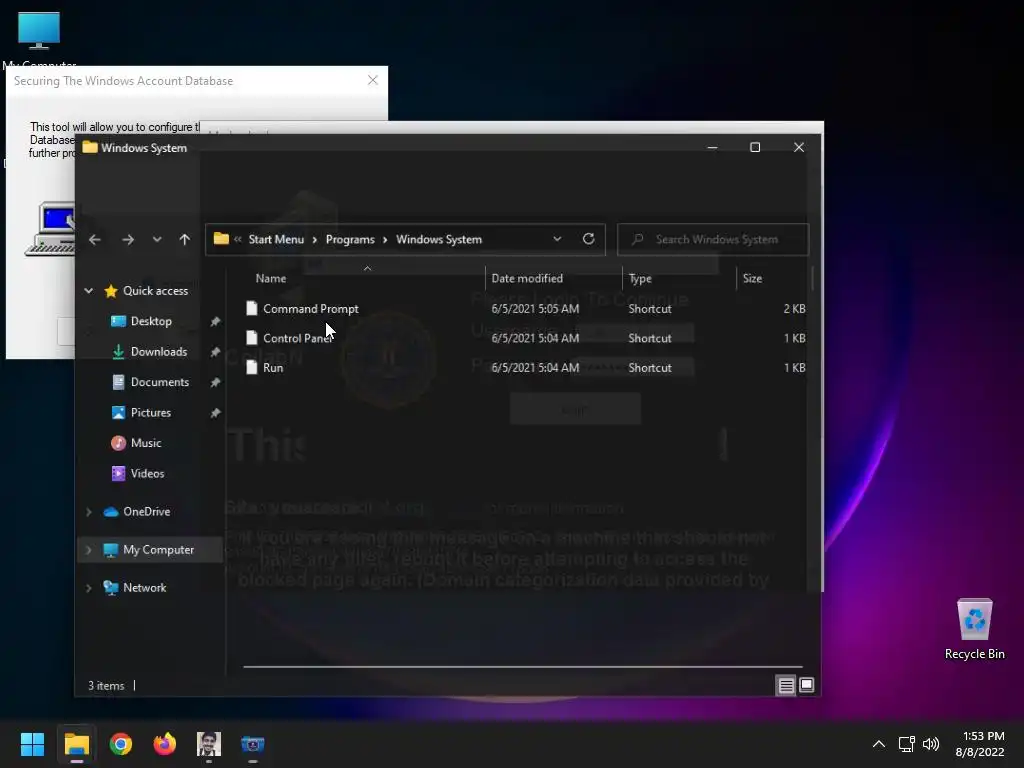
Task: Open Pictures in navigation pane
Action: point(151,413)
